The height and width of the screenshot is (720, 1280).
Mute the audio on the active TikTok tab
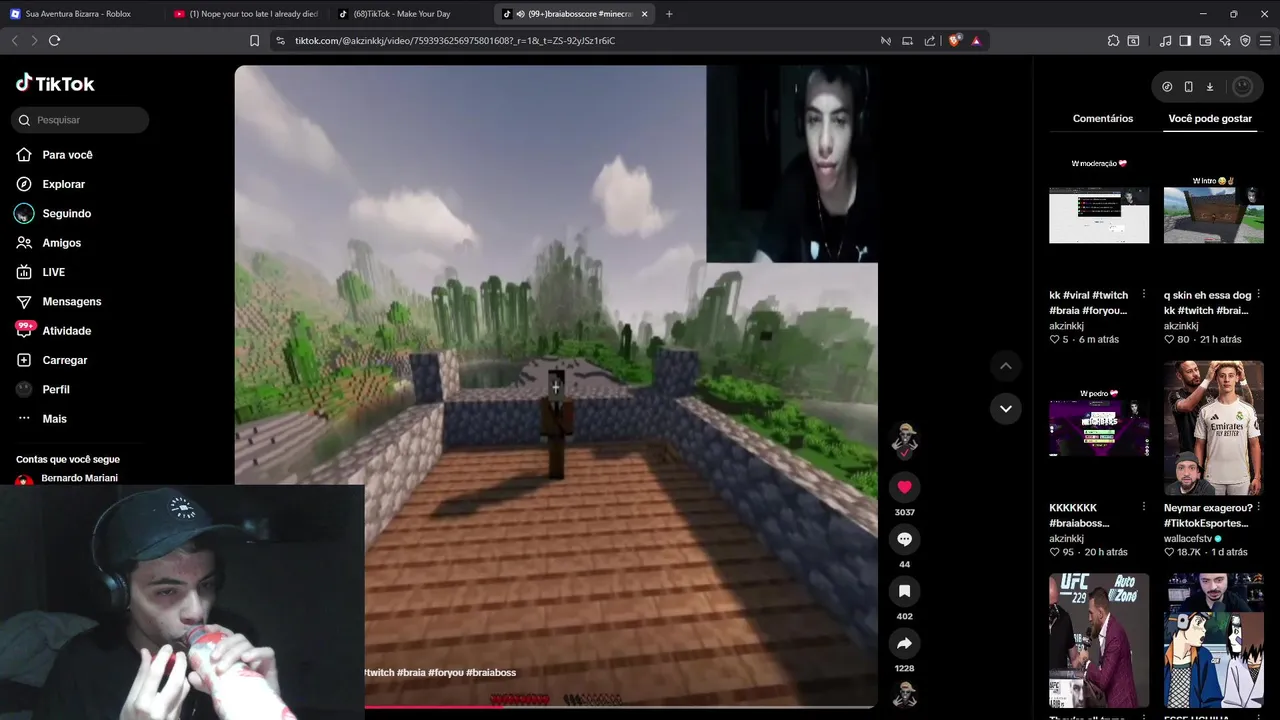pos(521,14)
